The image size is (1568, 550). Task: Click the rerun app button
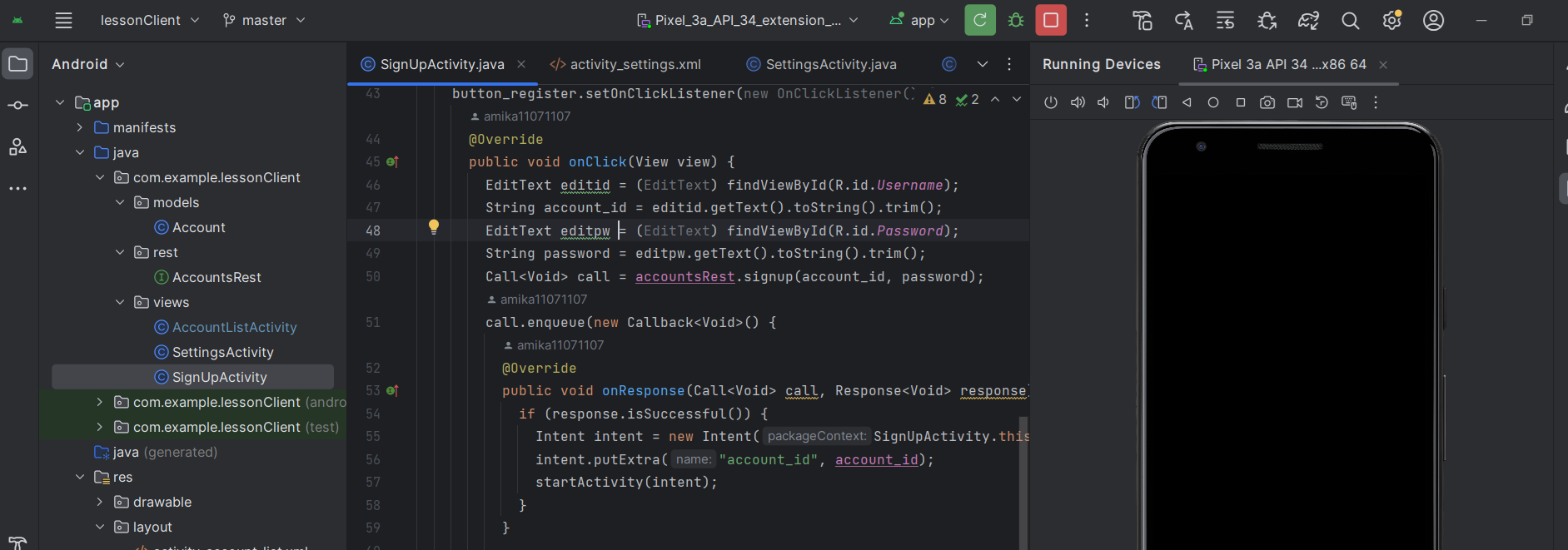pyautogui.click(x=980, y=20)
